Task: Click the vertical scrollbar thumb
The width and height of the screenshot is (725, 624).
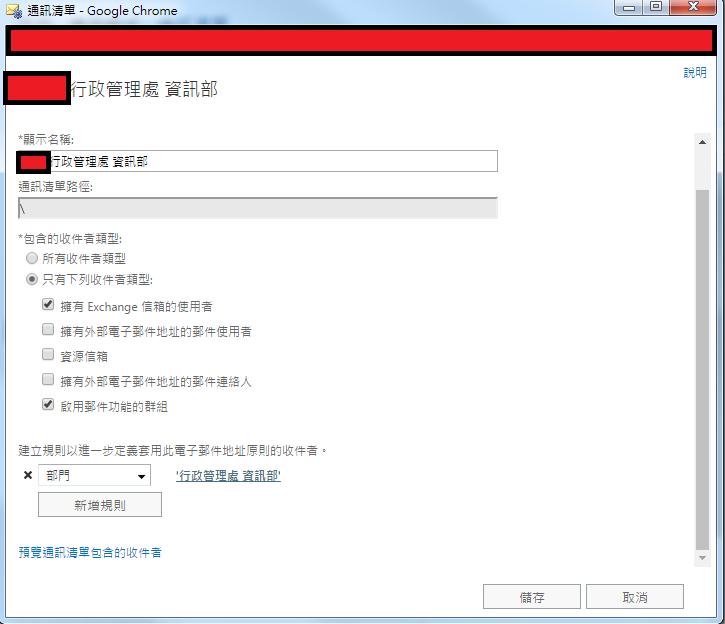Action: [702, 370]
